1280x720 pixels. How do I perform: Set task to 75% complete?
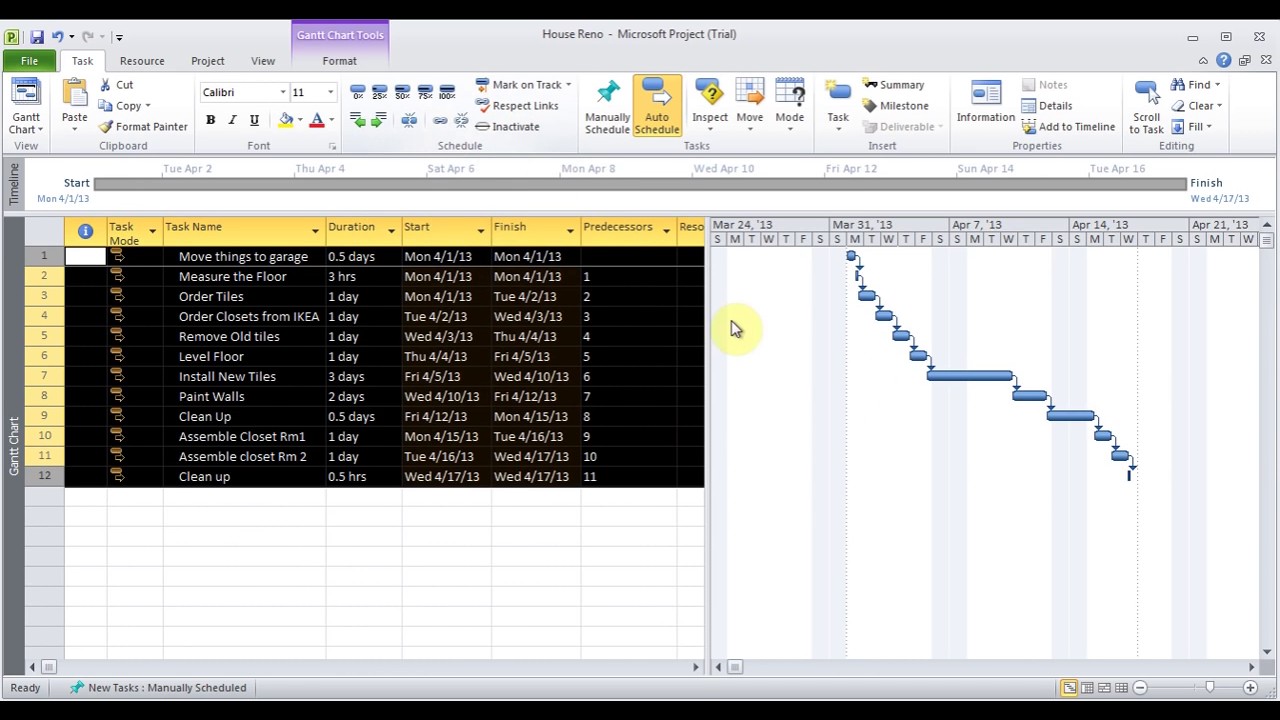[425, 92]
